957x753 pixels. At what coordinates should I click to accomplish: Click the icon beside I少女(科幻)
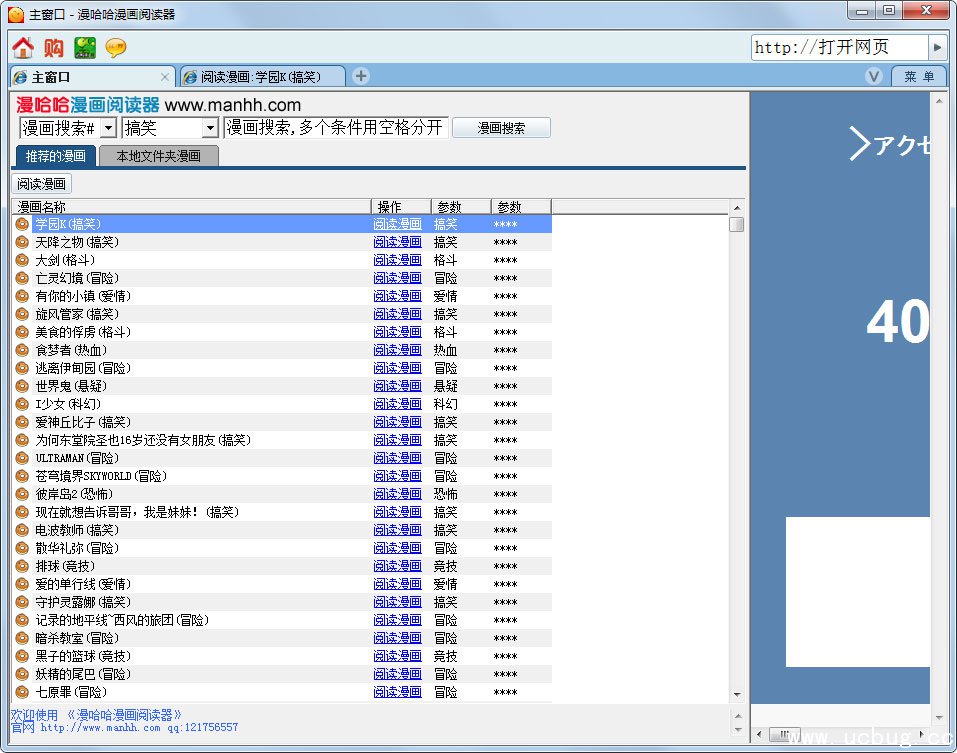tap(22, 405)
